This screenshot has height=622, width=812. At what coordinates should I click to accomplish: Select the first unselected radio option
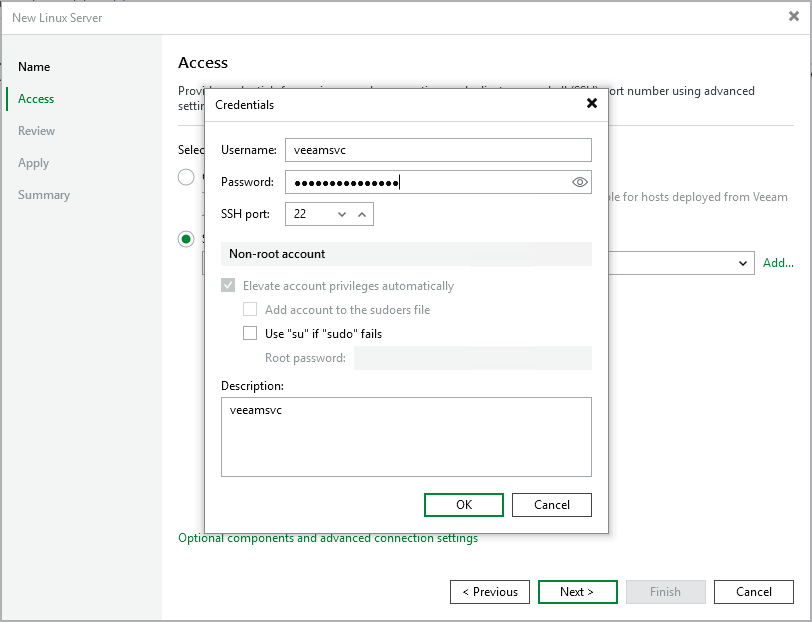186,177
